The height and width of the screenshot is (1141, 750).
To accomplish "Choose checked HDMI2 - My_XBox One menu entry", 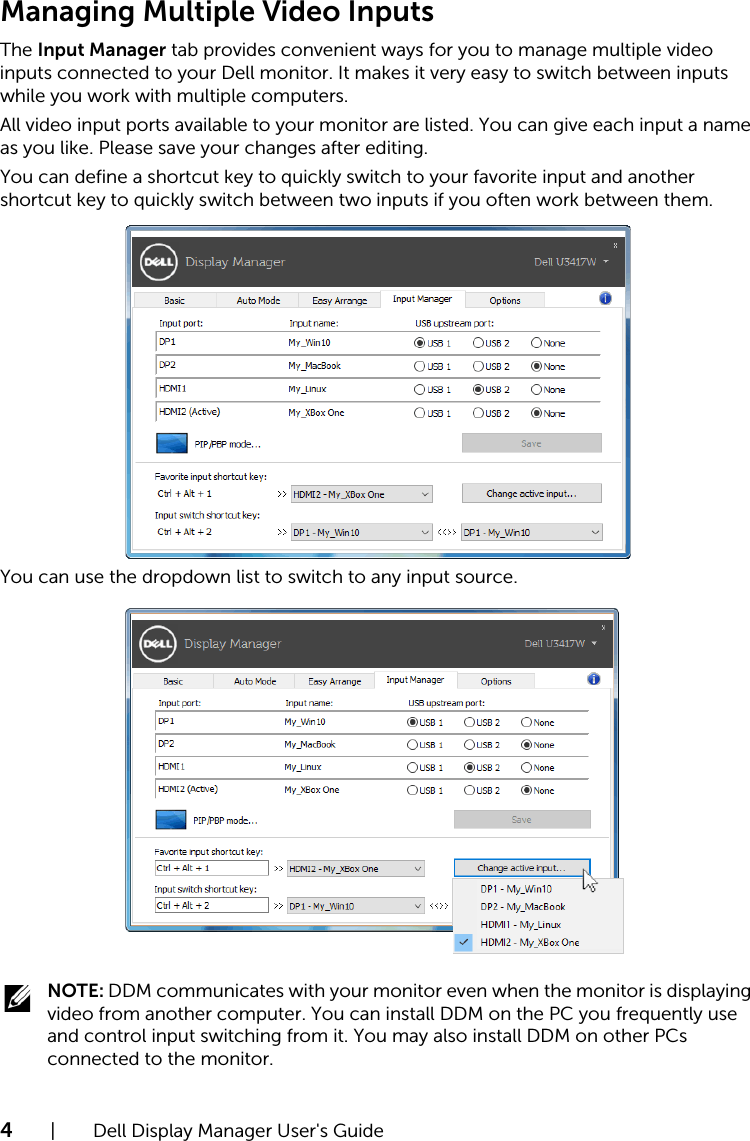I will coord(538,942).
